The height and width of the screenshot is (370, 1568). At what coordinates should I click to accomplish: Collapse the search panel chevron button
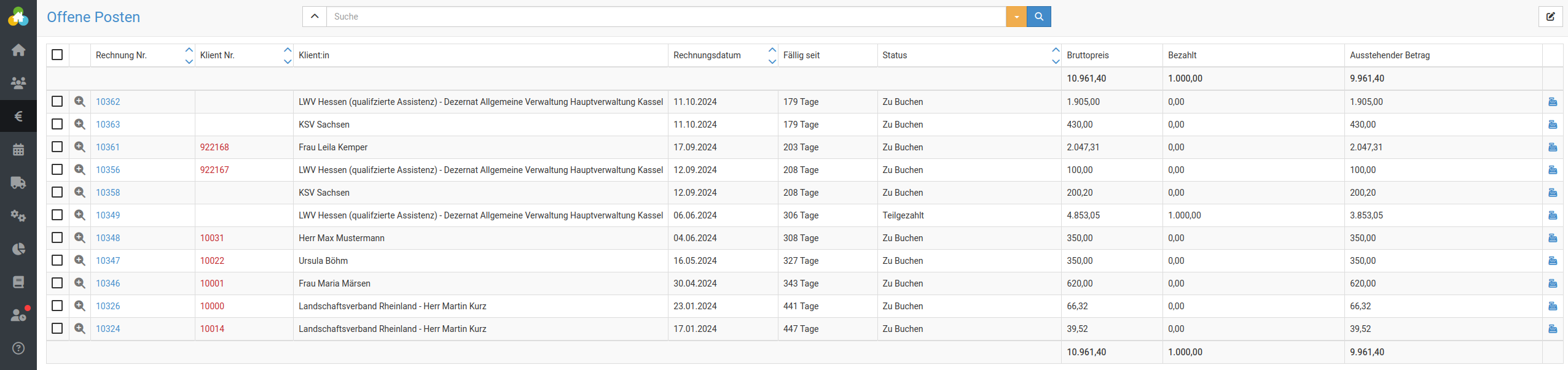coord(315,17)
